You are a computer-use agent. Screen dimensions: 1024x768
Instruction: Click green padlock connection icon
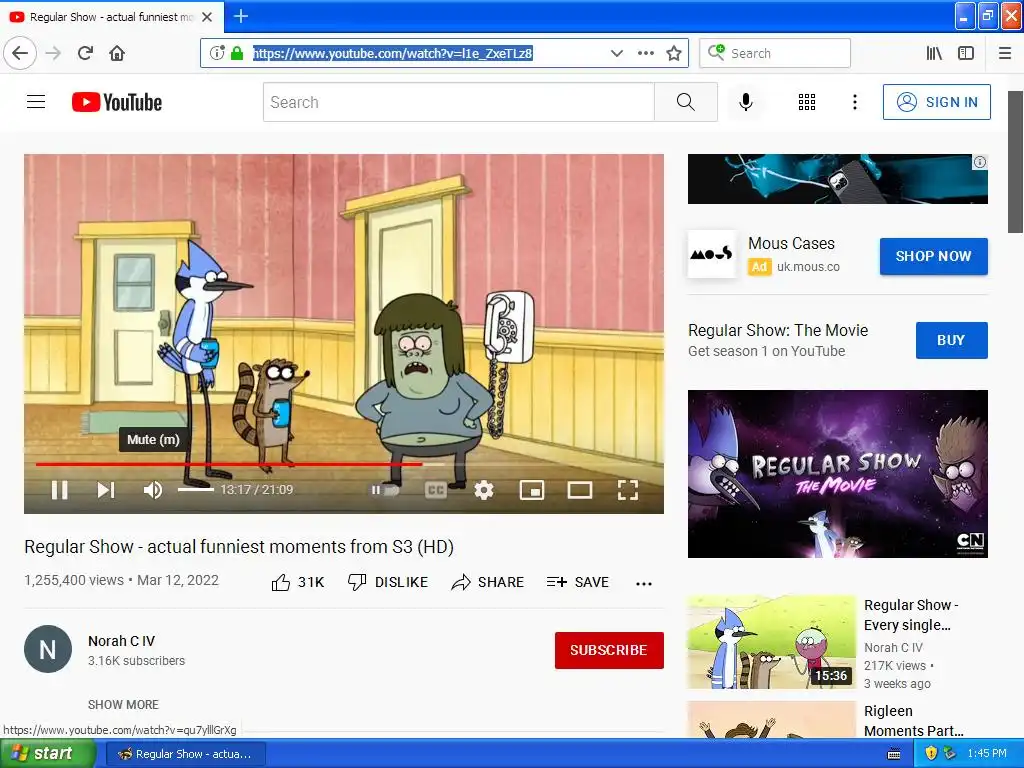(237, 53)
